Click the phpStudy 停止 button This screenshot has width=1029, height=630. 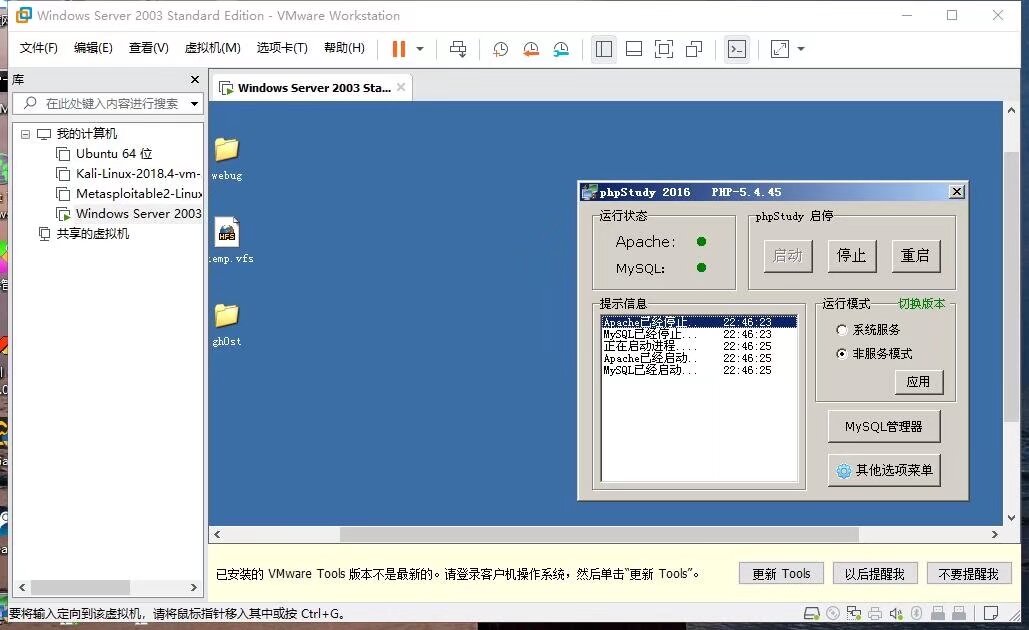[851, 255]
